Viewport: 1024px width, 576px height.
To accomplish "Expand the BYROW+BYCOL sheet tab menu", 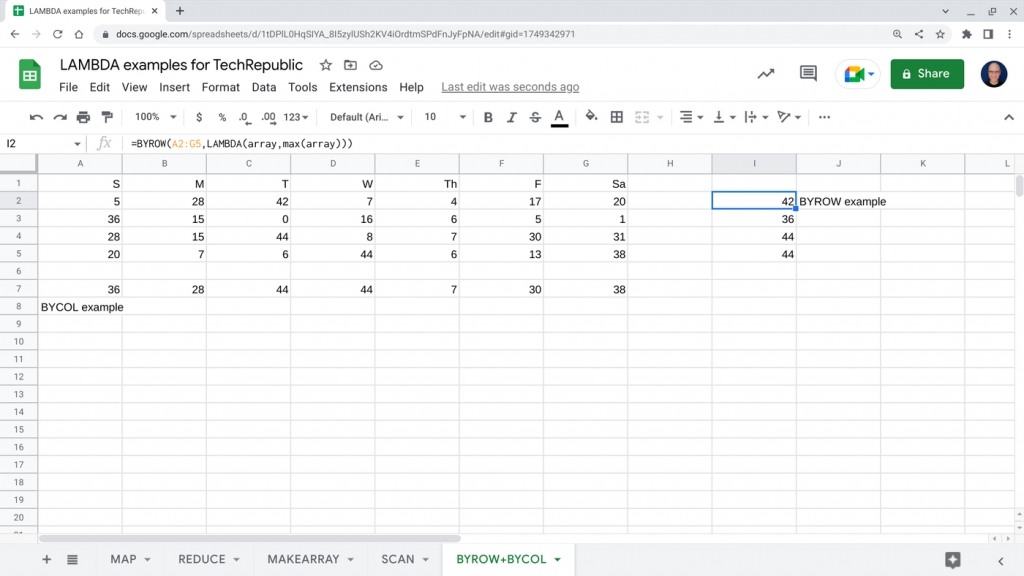I will point(558,560).
